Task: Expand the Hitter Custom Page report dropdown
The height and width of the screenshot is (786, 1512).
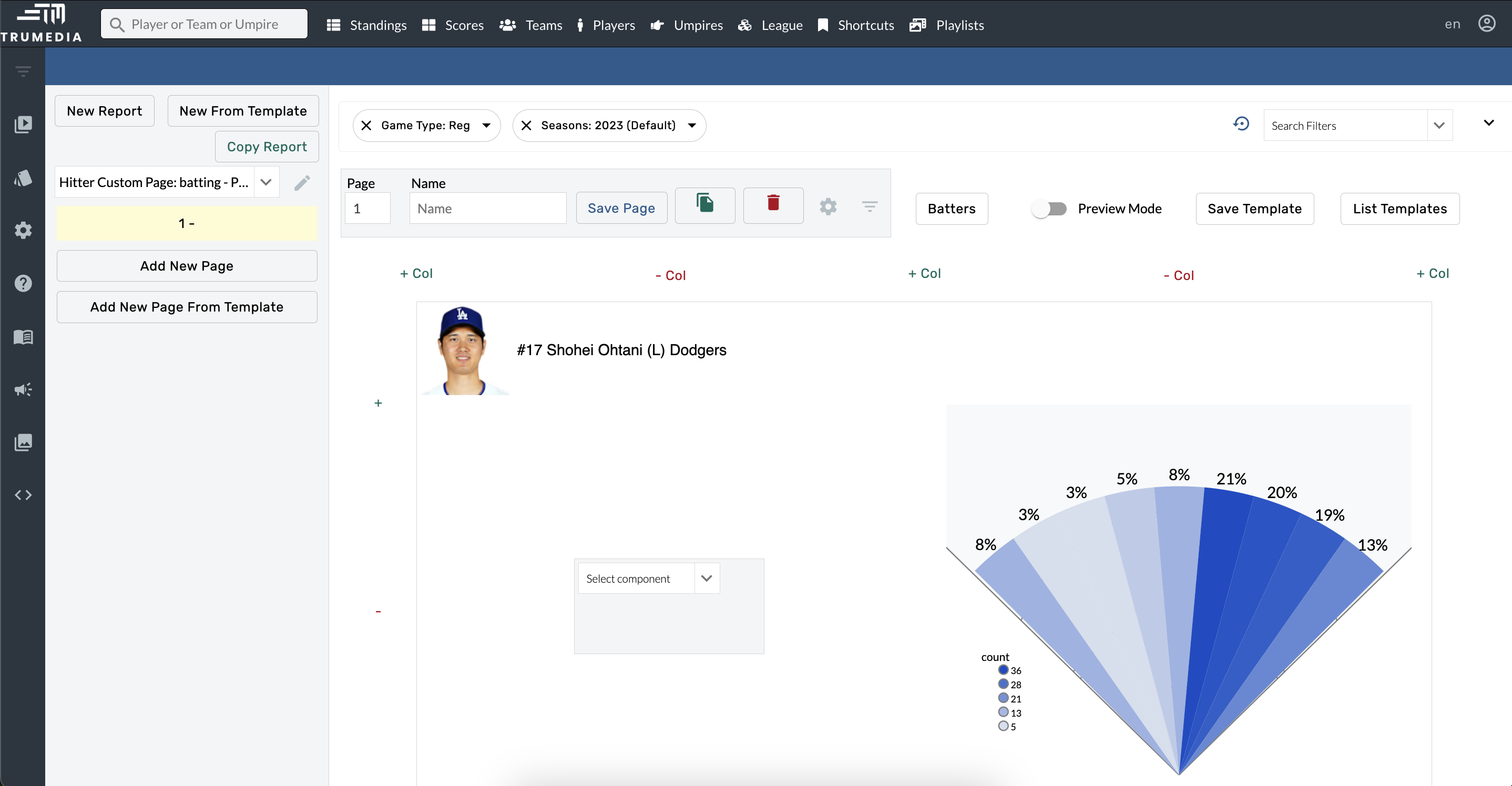Action: pos(266,182)
